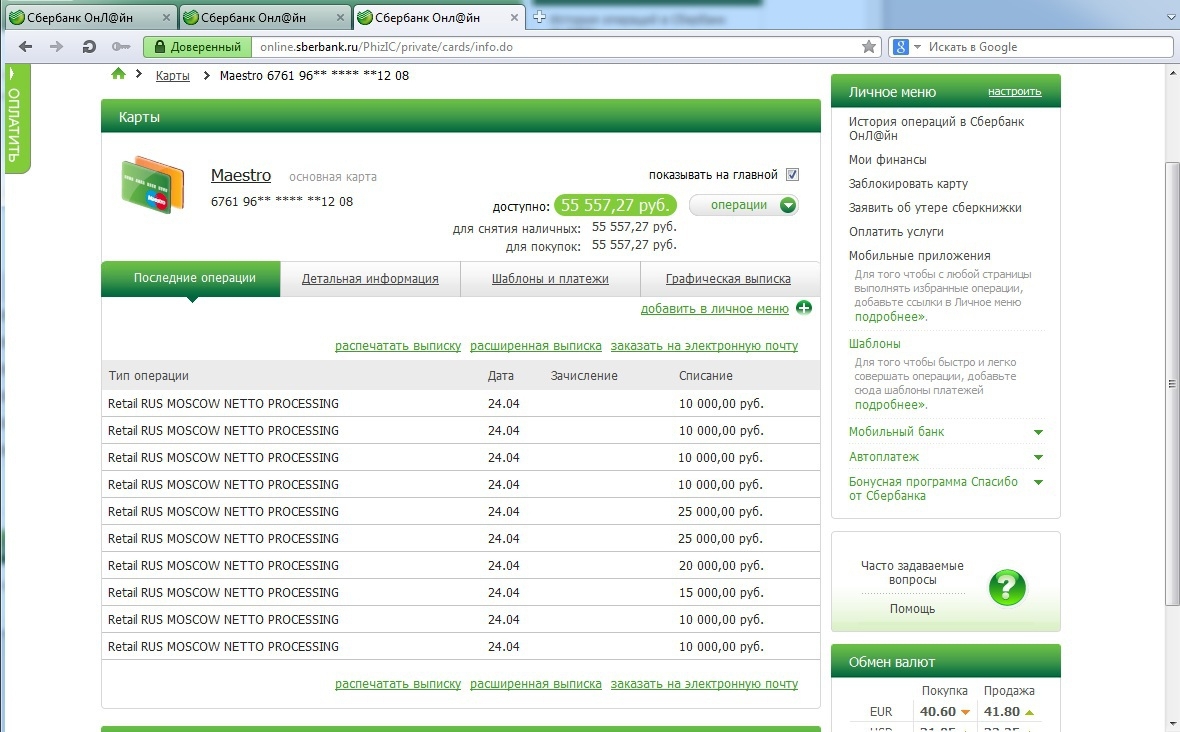1180x732 pixels.
Task: Click the key password icon in toolbar
Action: pyautogui.click(x=120, y=47)
